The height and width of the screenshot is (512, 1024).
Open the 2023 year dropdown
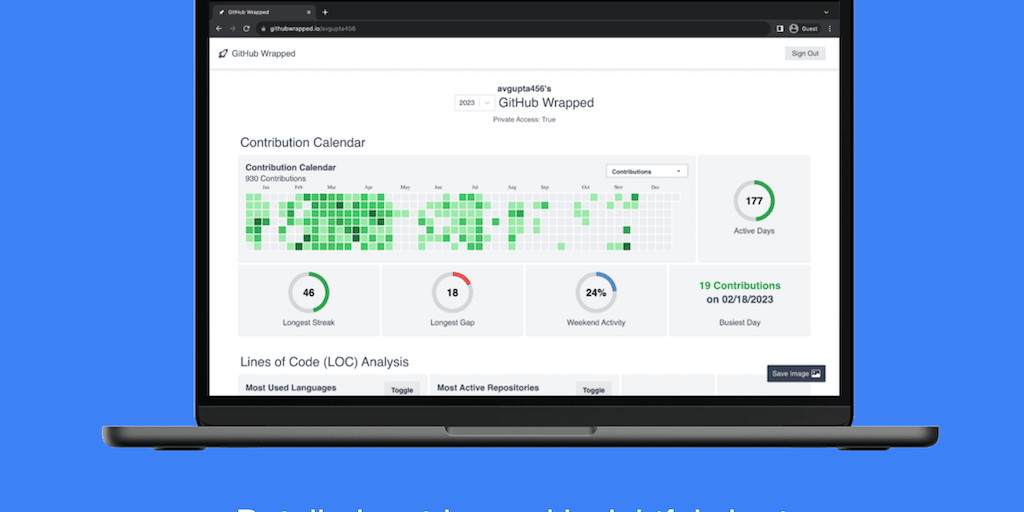(x=475, y=103)
